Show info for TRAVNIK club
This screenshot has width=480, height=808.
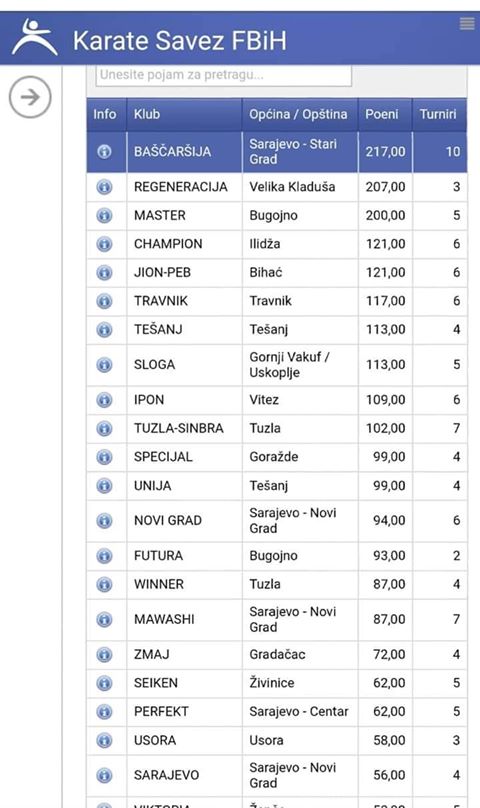[x=104, y=301]
